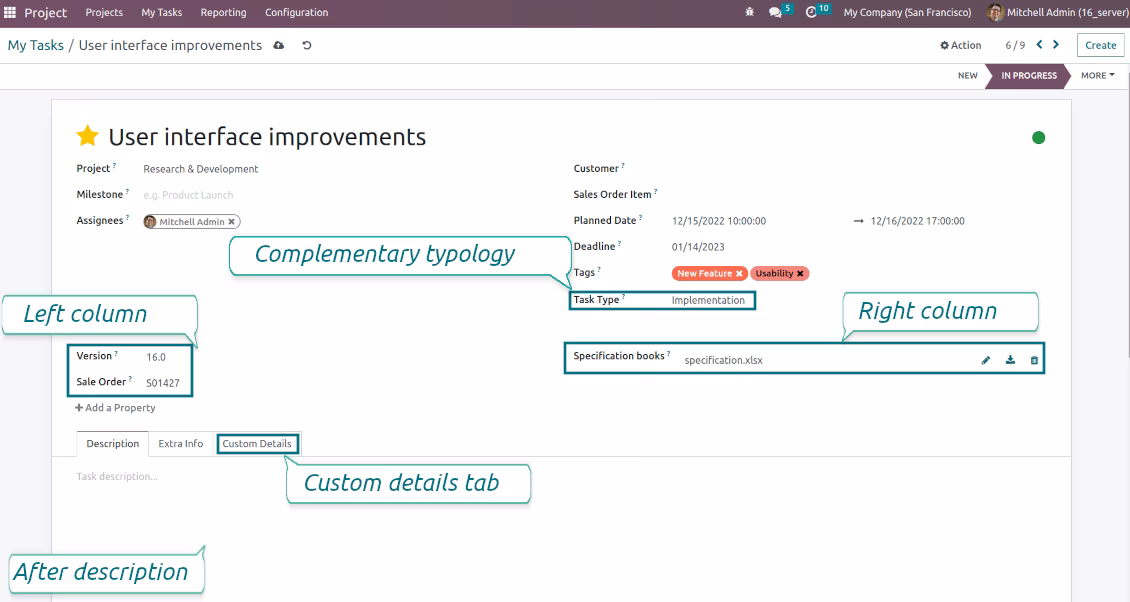Open the apps grid menu icon
The width and height of the screenshot is (1130, 602).
[x=10, y=12]
